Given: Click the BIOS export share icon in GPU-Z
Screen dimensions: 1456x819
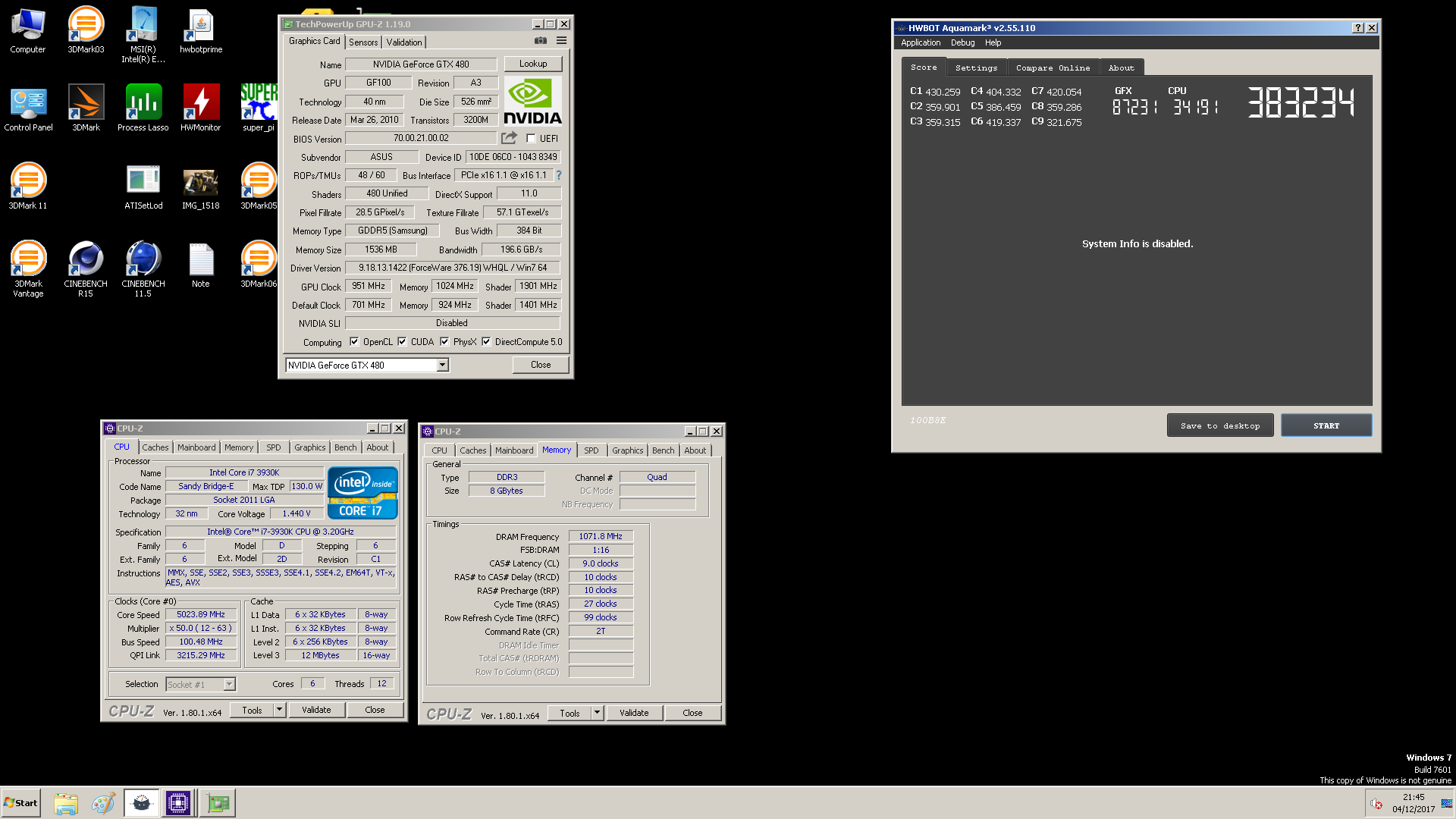Looking at the screenshot, I should pyautogui.click(x=509, y=138).
